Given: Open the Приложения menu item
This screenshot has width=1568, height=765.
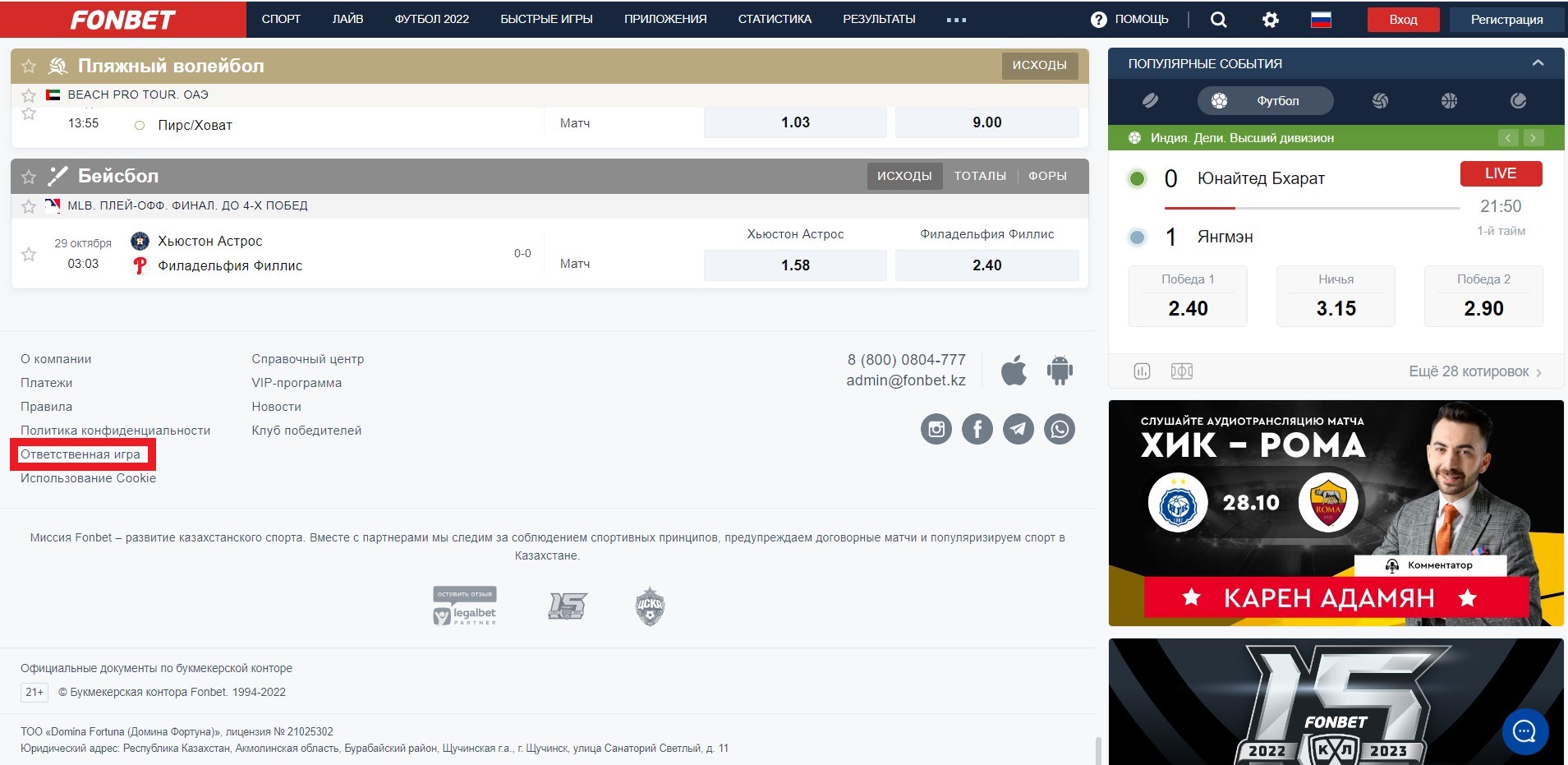Looking at the screenshot, I should click(665, 19).
